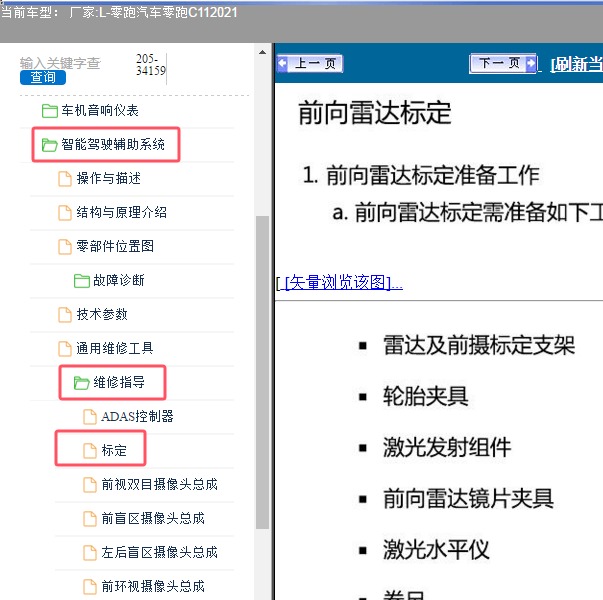Click the 车机音响仪表 folder icon

pos(50,111)
